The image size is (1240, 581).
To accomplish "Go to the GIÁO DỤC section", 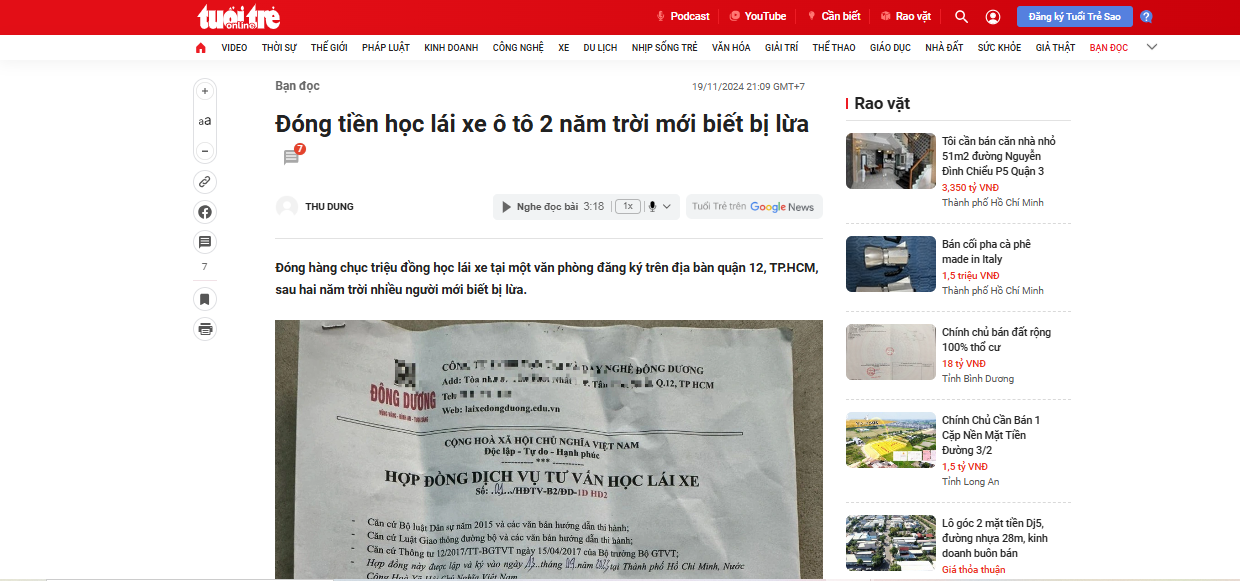I will tap(889, 48).
